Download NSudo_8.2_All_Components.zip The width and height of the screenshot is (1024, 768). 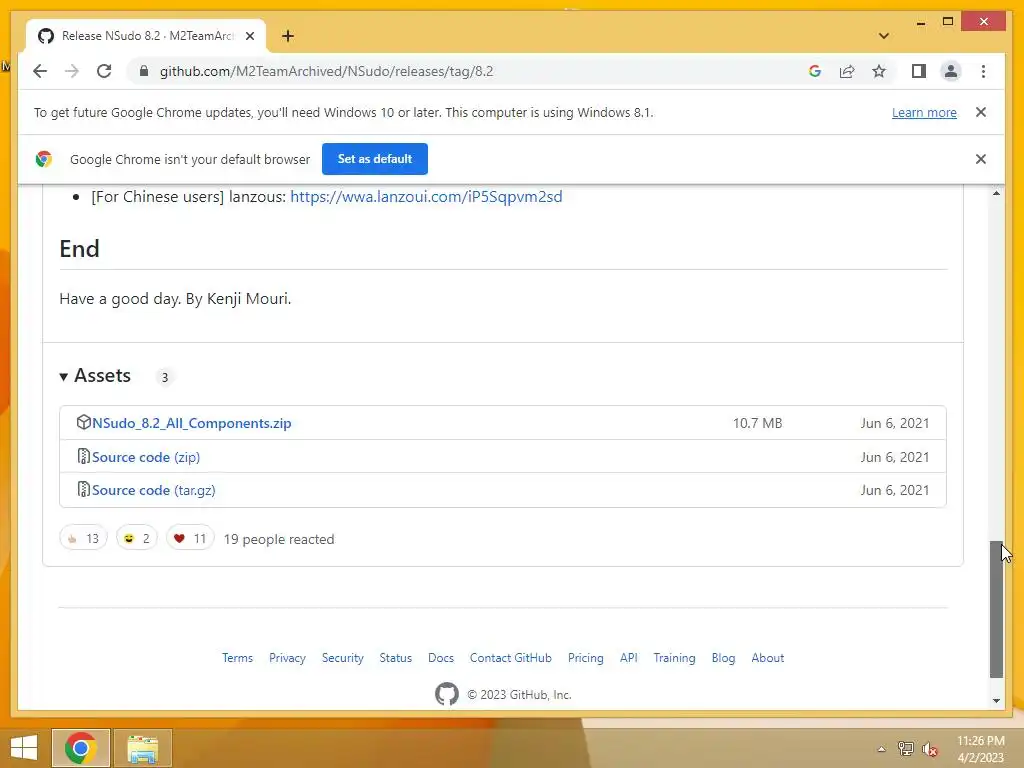click(191, 423)
